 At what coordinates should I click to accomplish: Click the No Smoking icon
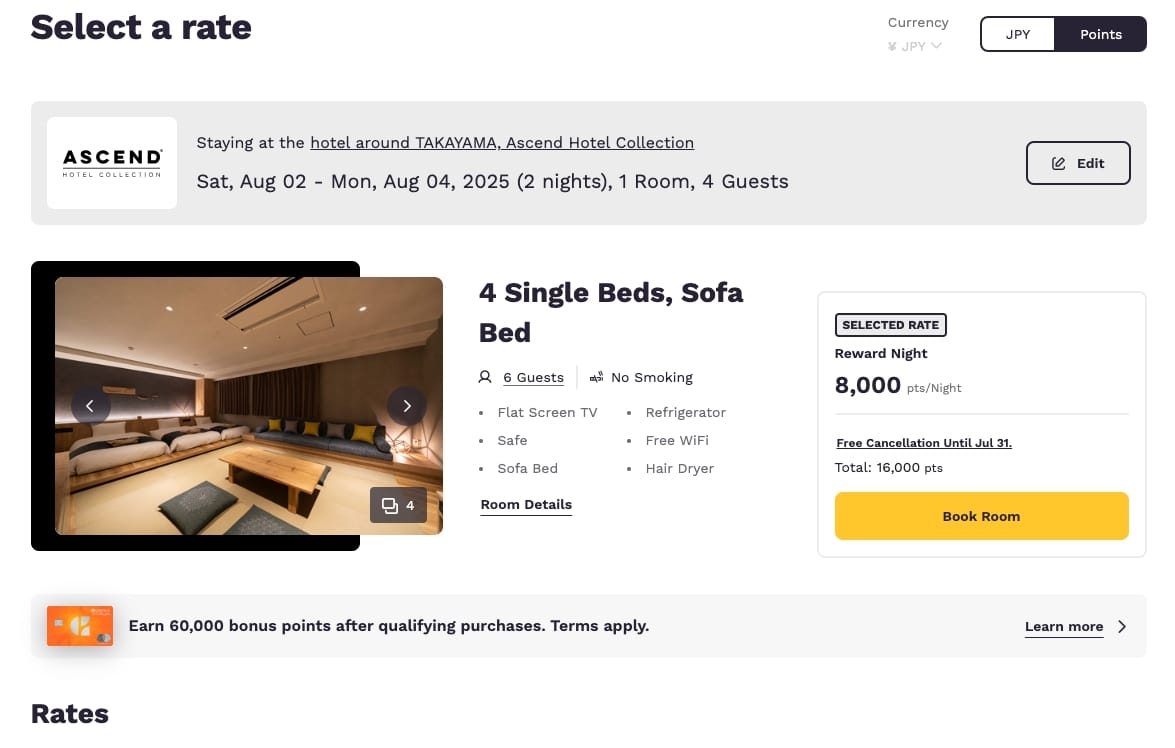pos(597,377)
